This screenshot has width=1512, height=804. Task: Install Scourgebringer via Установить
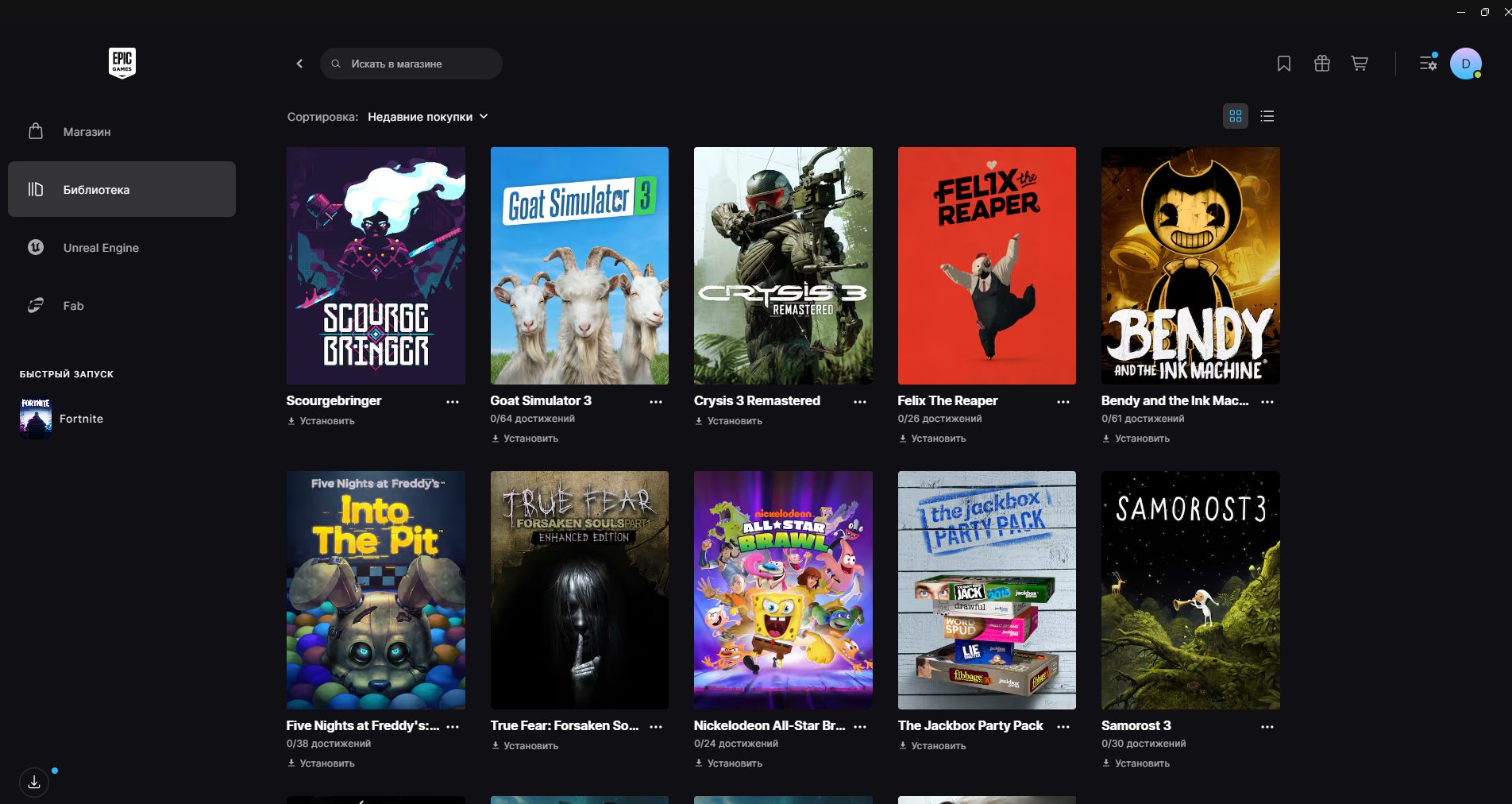[x=321, y=421]
